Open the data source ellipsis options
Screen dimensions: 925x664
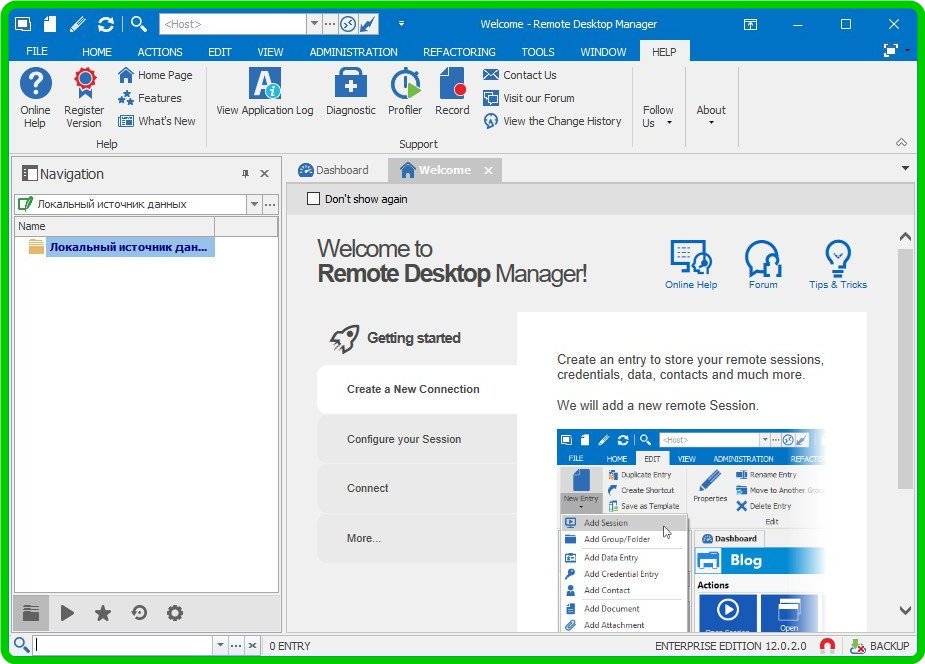[270, 204]
